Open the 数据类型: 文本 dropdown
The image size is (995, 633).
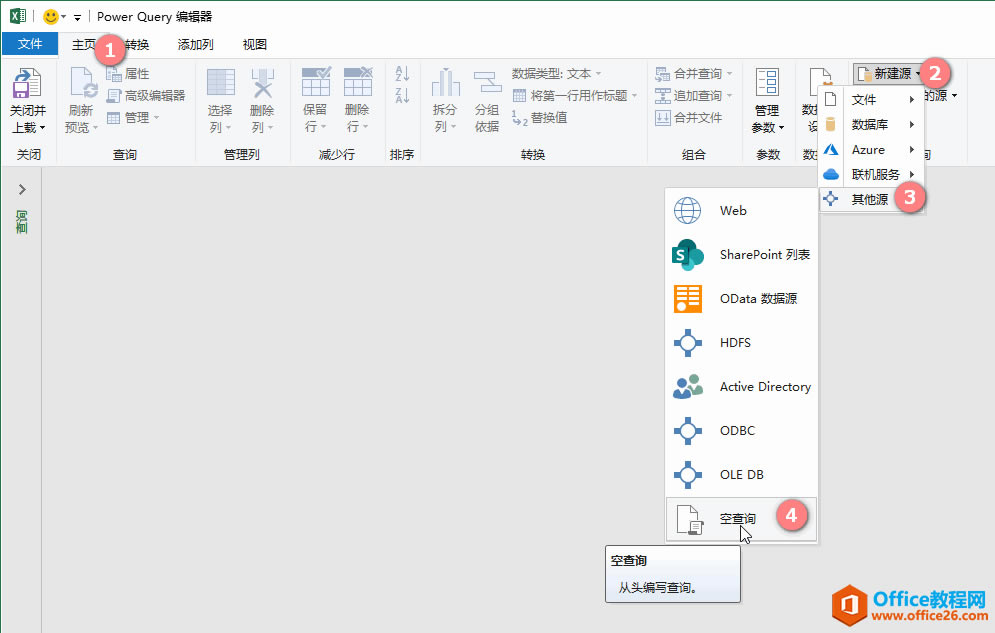557,74
